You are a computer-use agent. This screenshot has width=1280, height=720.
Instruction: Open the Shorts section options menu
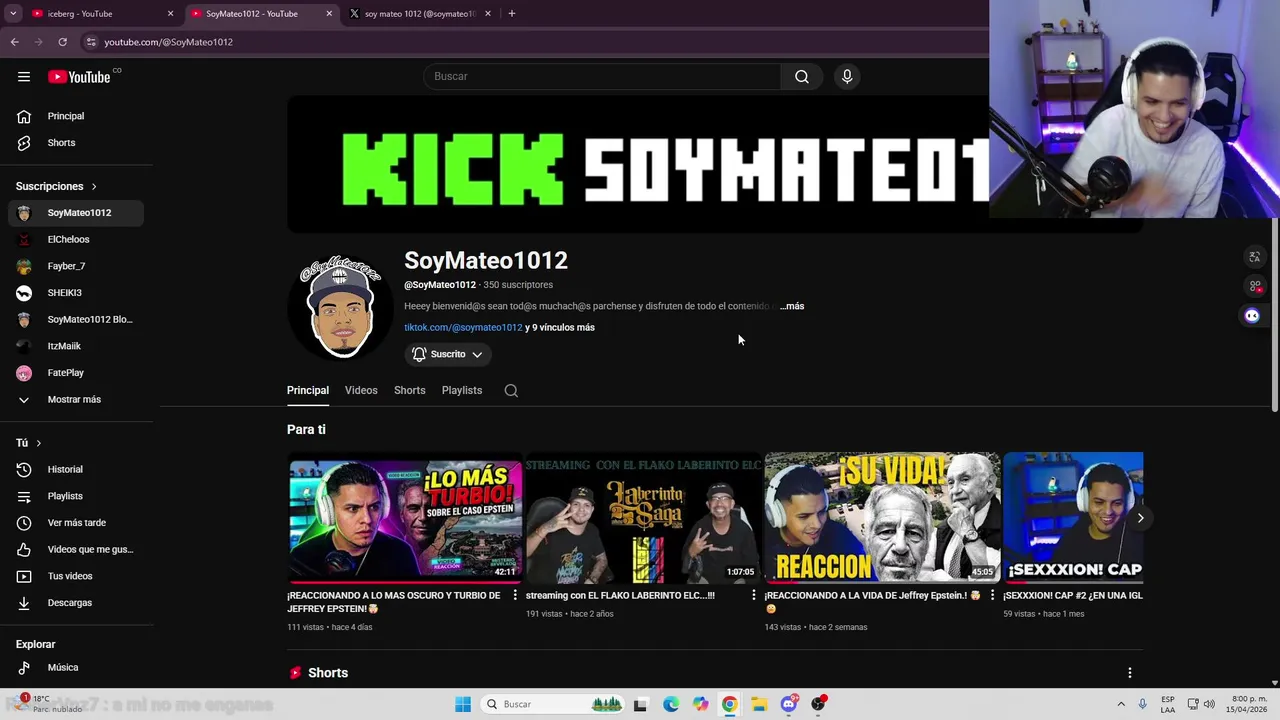(x=1130, y=673)
